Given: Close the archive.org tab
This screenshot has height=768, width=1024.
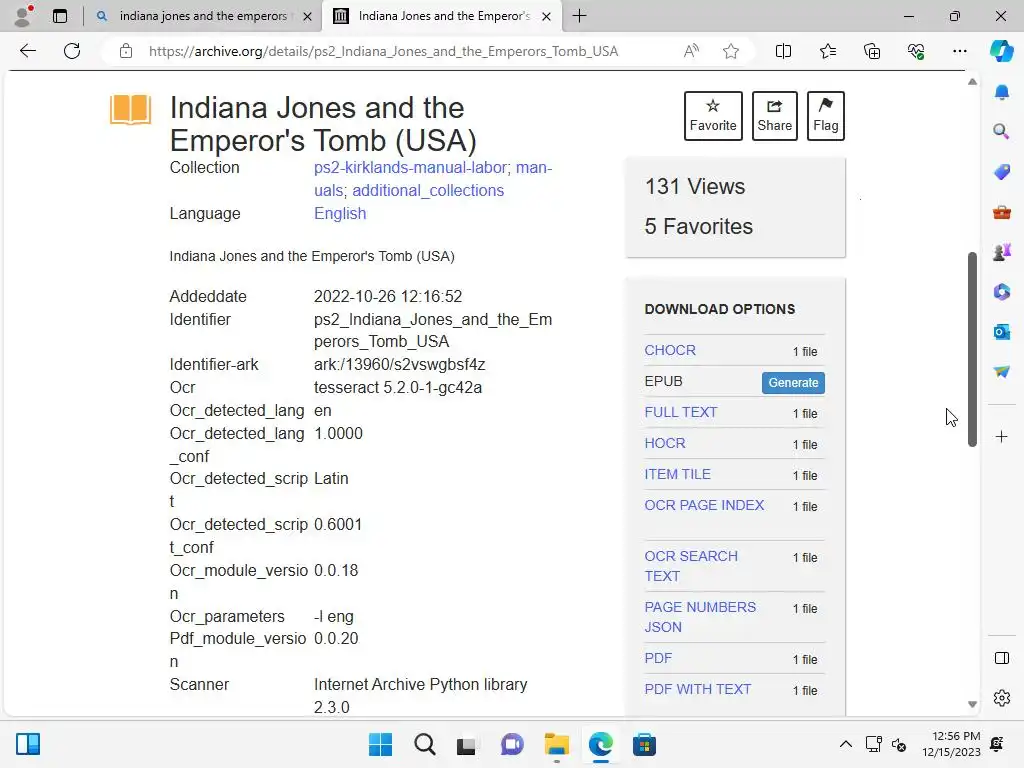Looking at the screenshot, I should 547,16.
